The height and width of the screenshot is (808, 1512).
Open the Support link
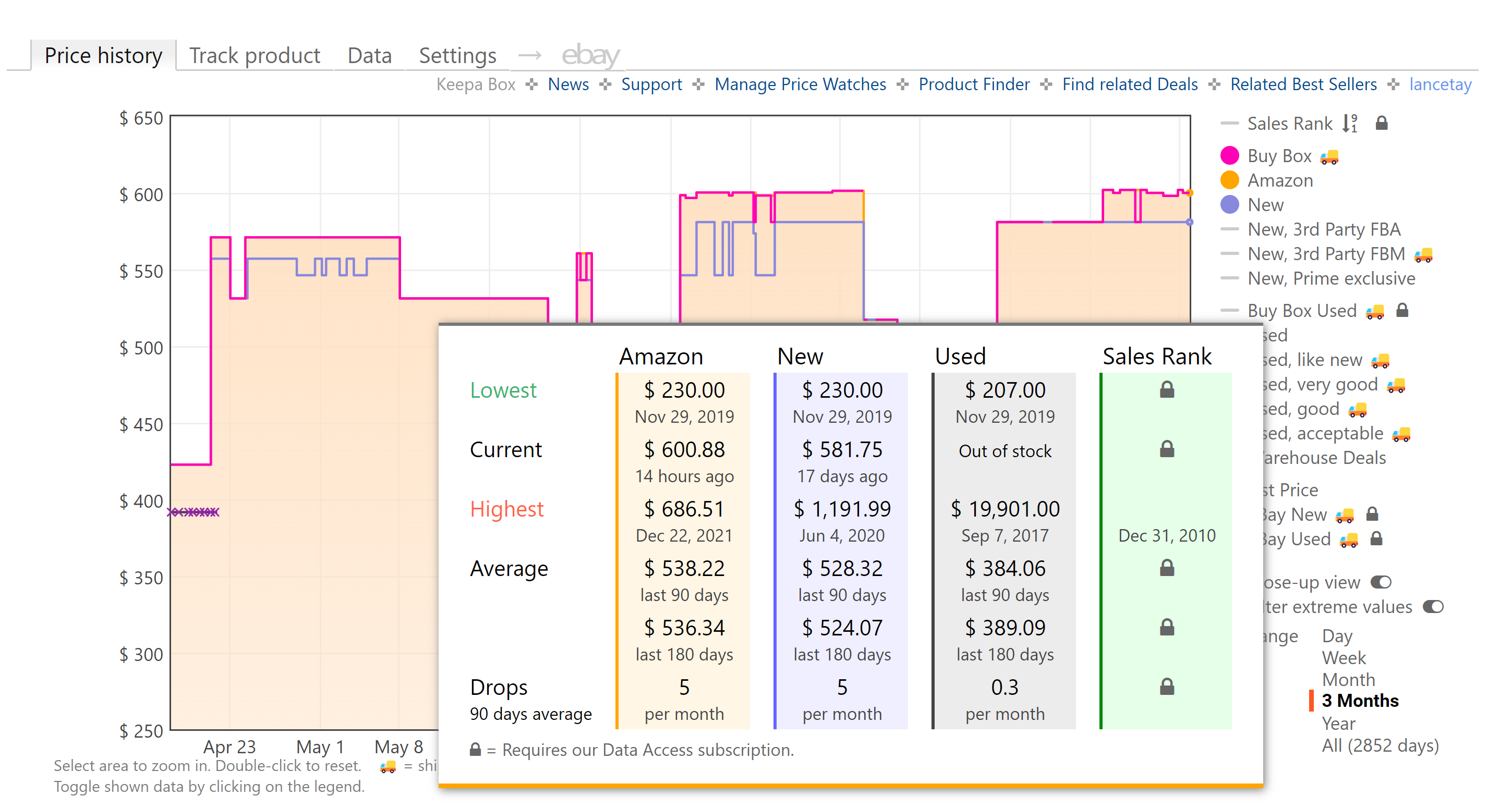click(x=651, y=84)
